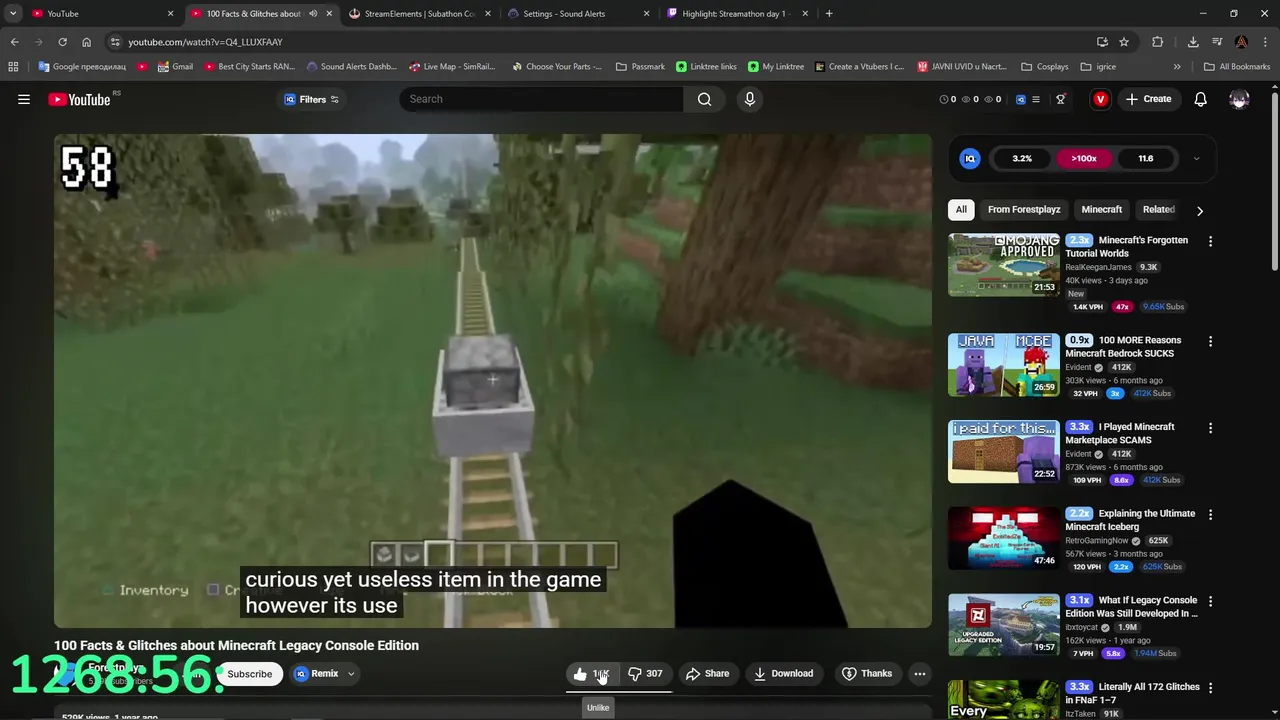Open the browser extensions puzzle icon
1280x720 pixels.
pos(1158,42)
